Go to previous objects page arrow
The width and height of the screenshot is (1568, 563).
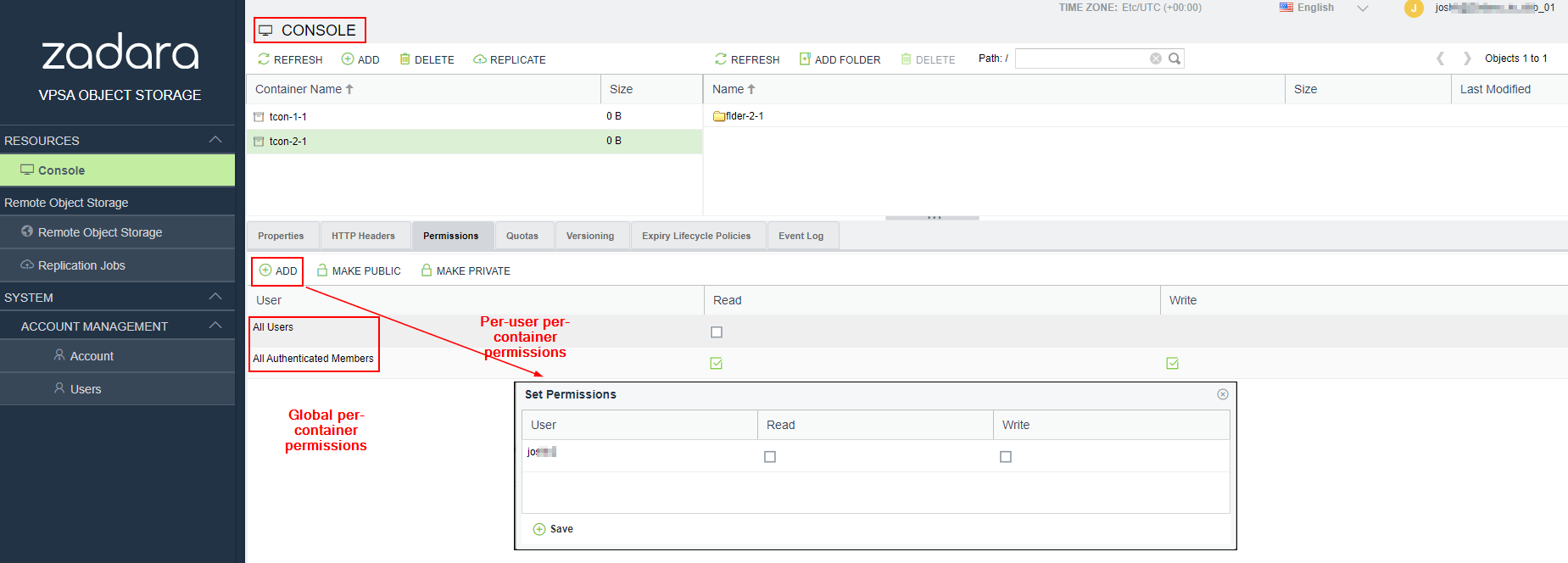click(x=1440, y=59)
